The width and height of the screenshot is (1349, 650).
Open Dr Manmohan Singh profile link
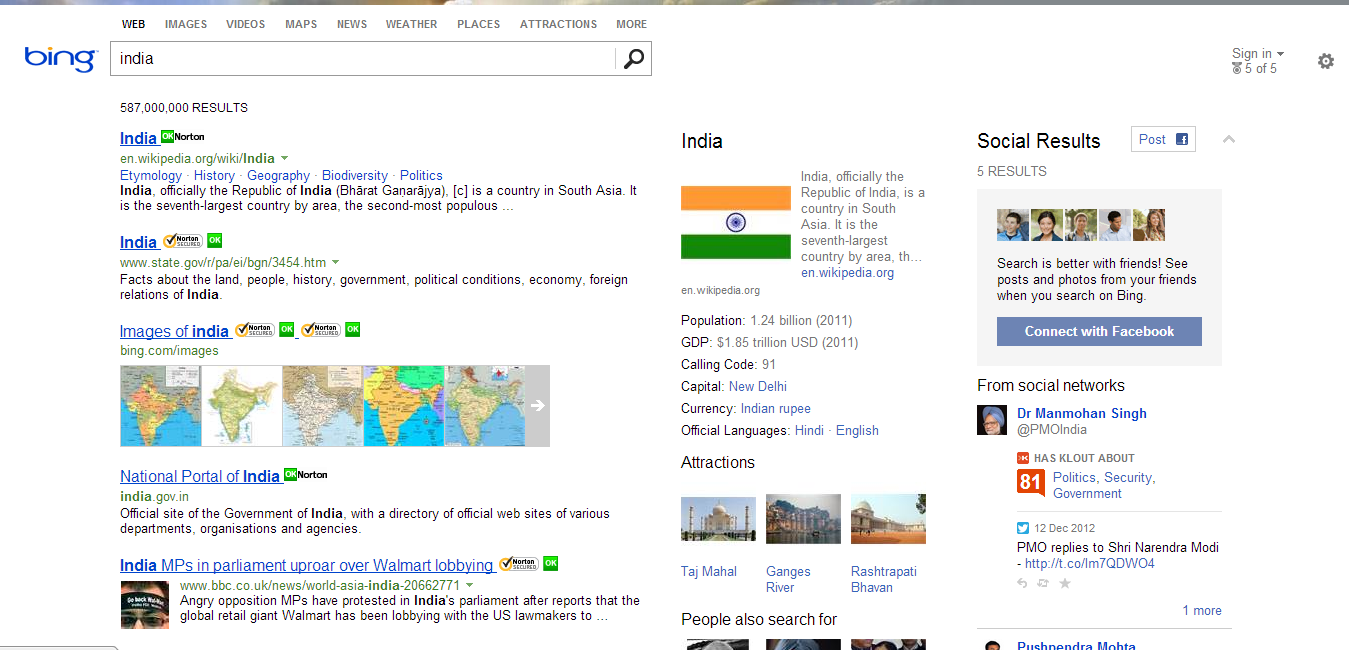click(1082, 413)
